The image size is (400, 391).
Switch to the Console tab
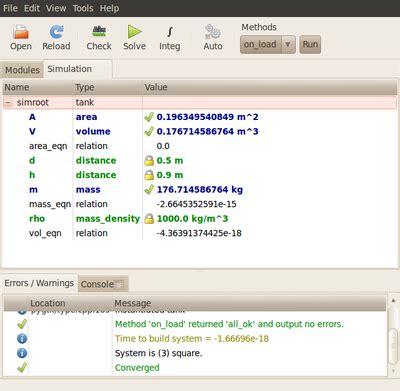(x=103, y=284)
